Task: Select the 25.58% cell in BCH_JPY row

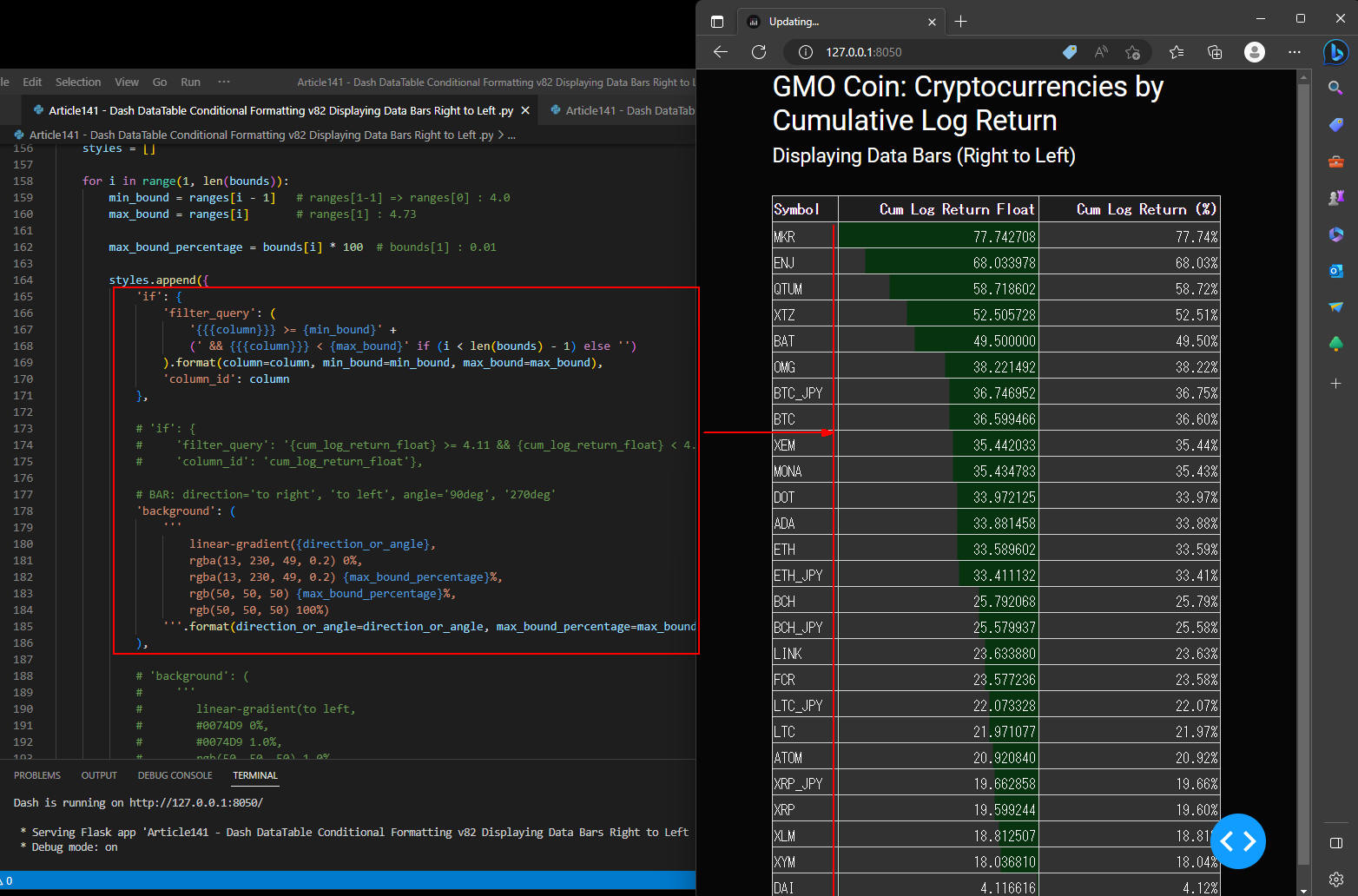Action: [1130, 627]
